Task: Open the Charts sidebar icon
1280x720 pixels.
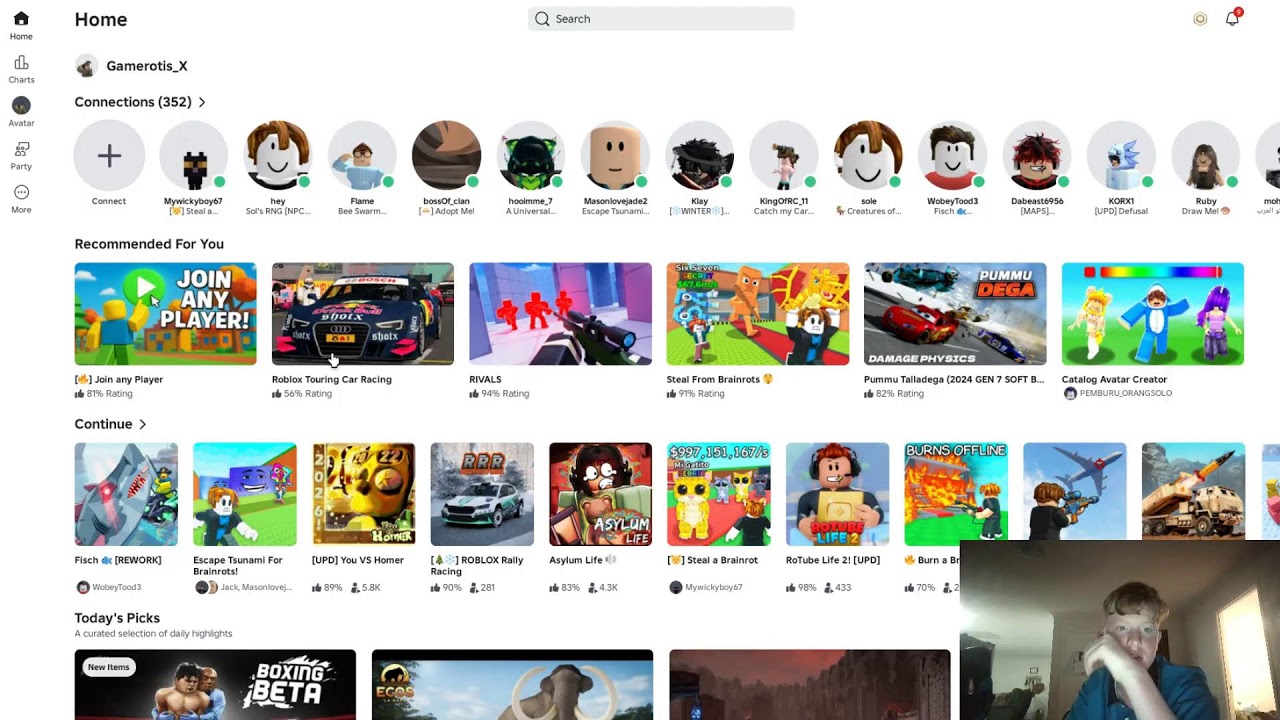Action: click(x=21, y=63)
